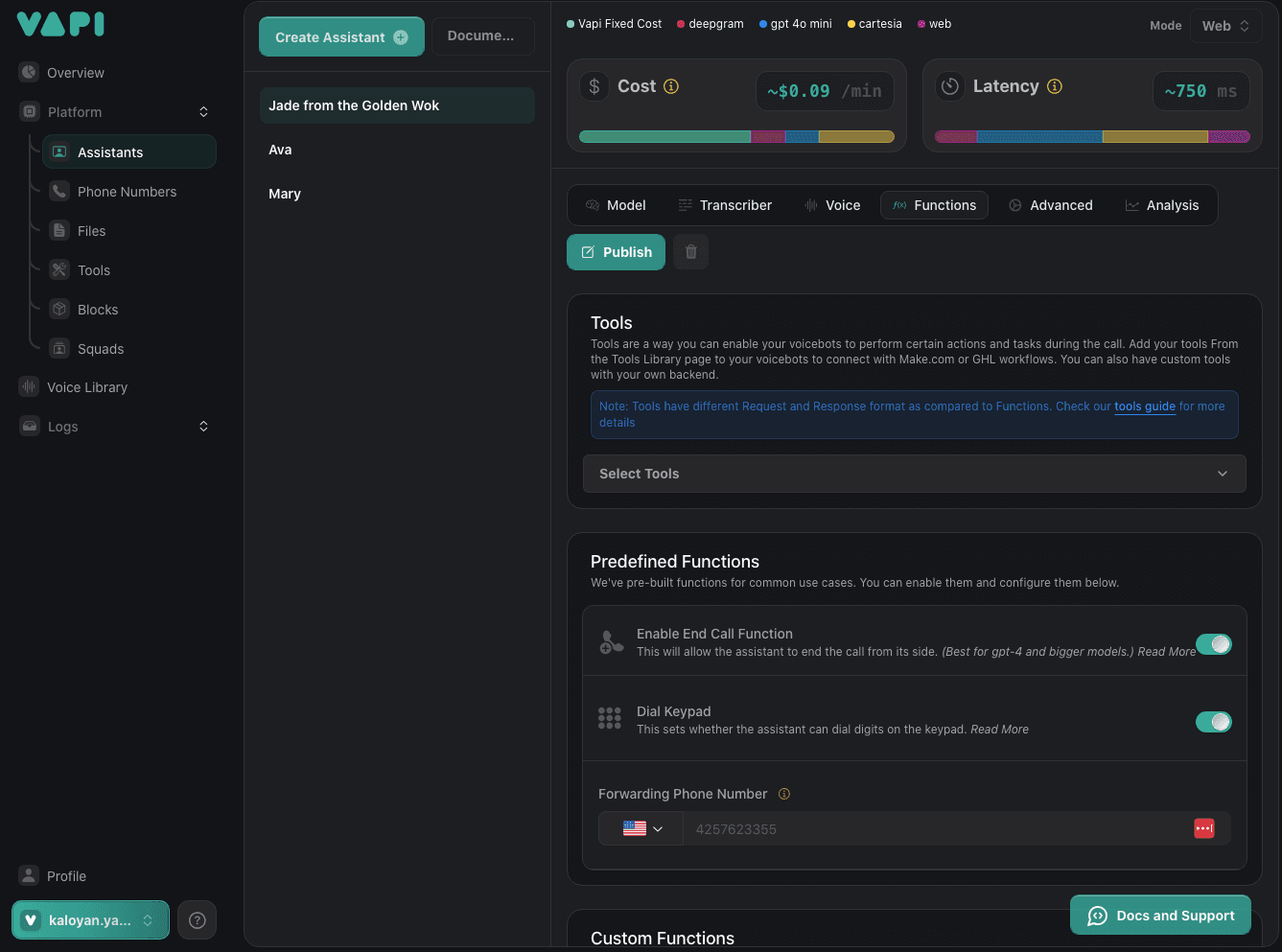Open the Squads section
This screenshot has width=1282, height=952.
tap(101, 349)
